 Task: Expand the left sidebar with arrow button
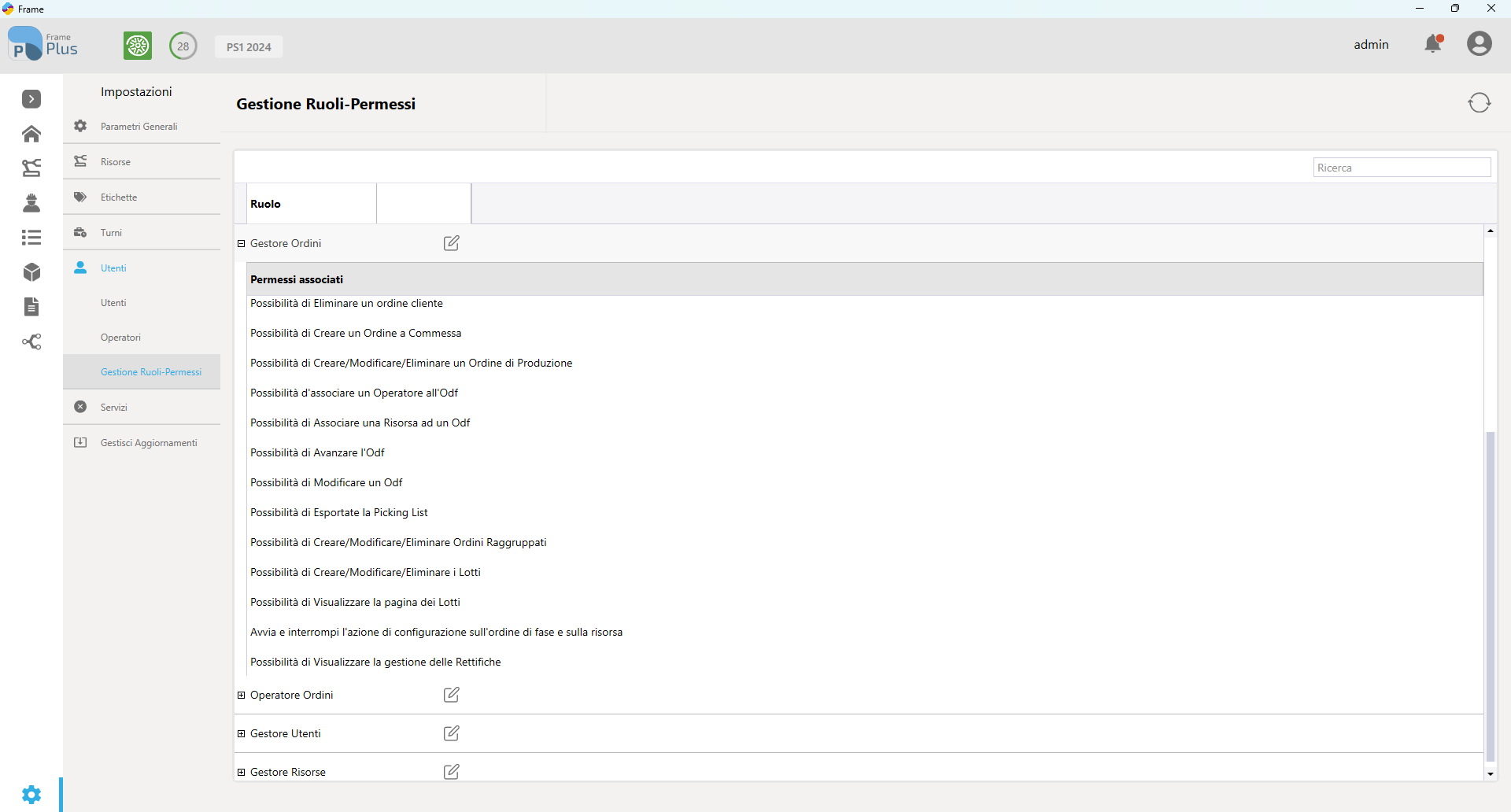pos(31,99)
